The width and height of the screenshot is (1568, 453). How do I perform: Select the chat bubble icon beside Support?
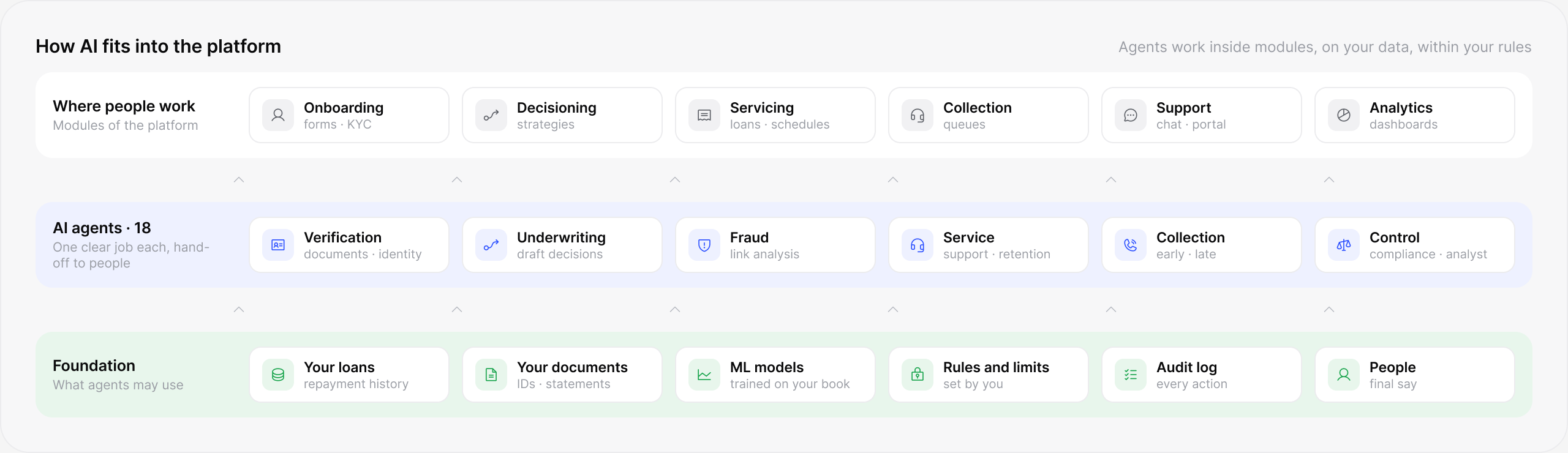(x=1131, y=115)
